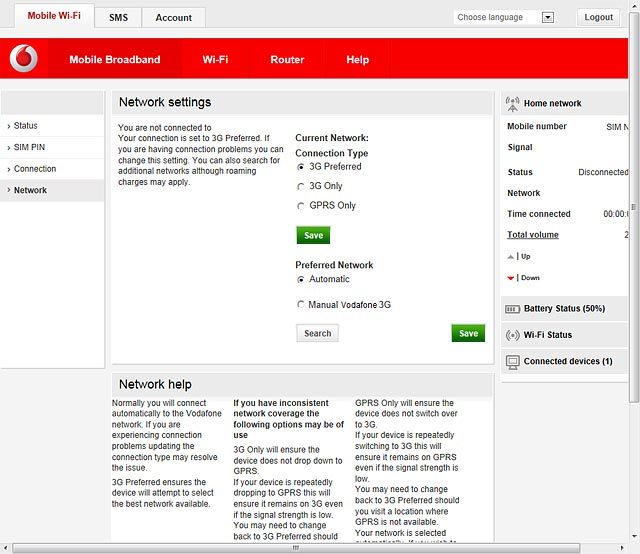
Task: Switch to the SMS tab
Action: coord(118,18)
